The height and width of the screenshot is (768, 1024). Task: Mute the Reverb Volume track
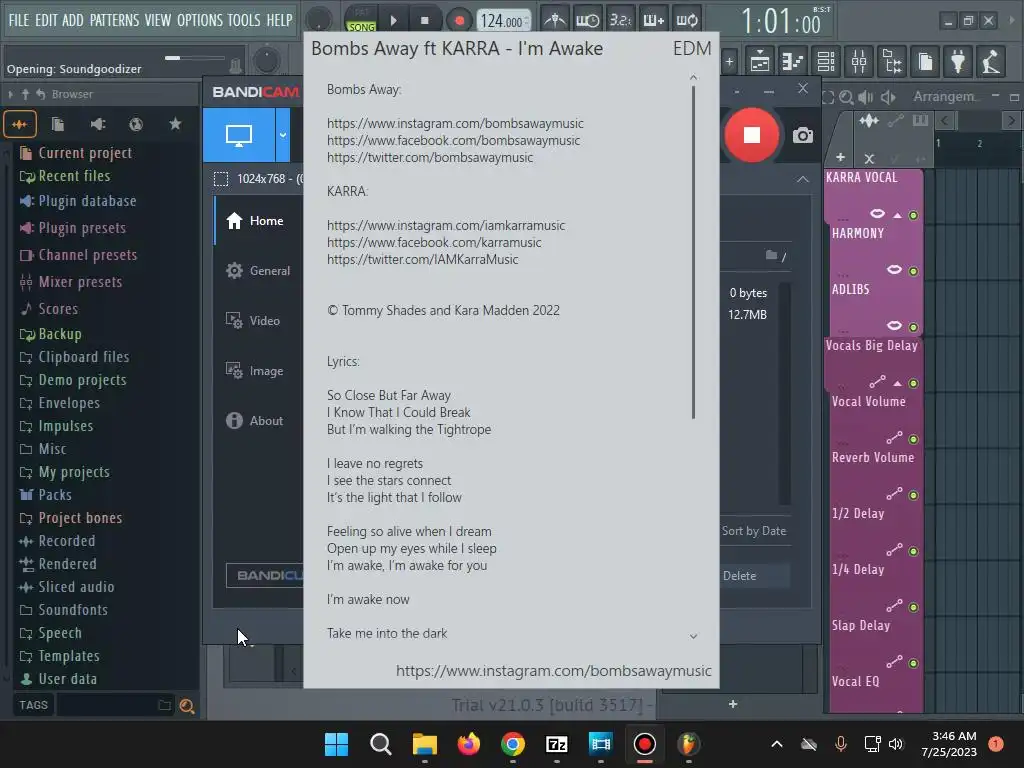(x=914, y=495)
